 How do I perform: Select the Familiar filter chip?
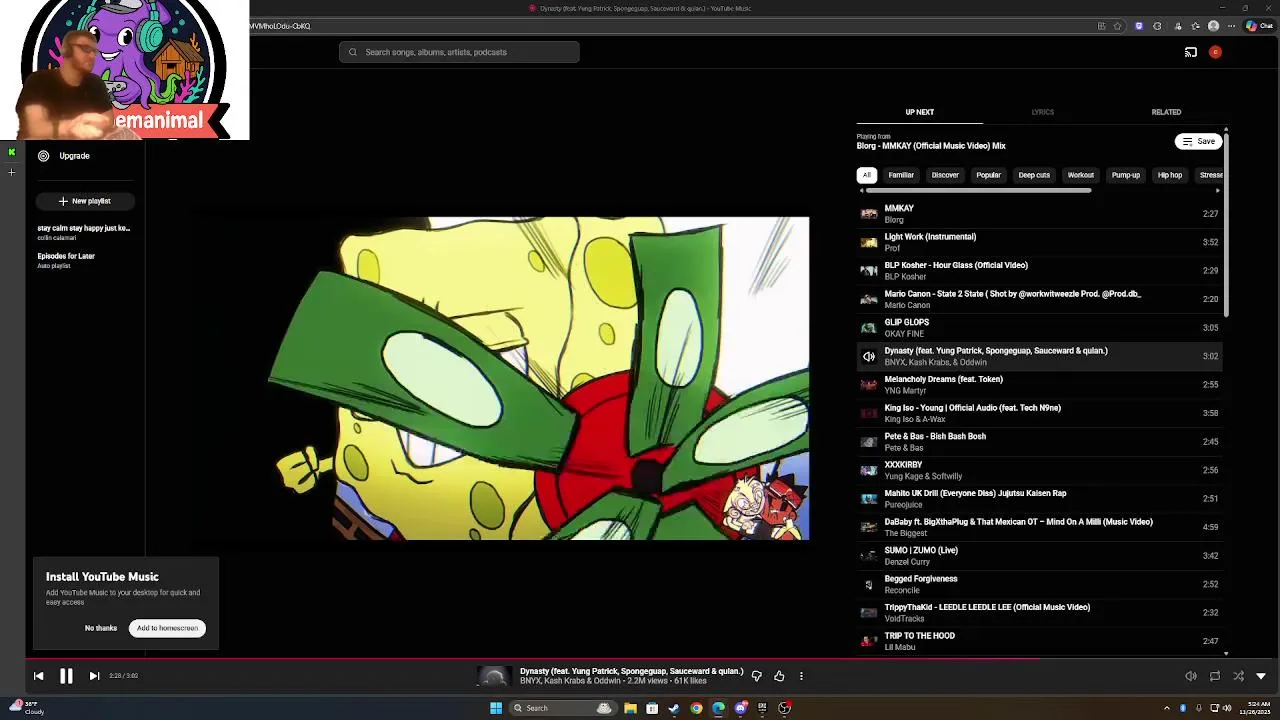tap(901, 175)
